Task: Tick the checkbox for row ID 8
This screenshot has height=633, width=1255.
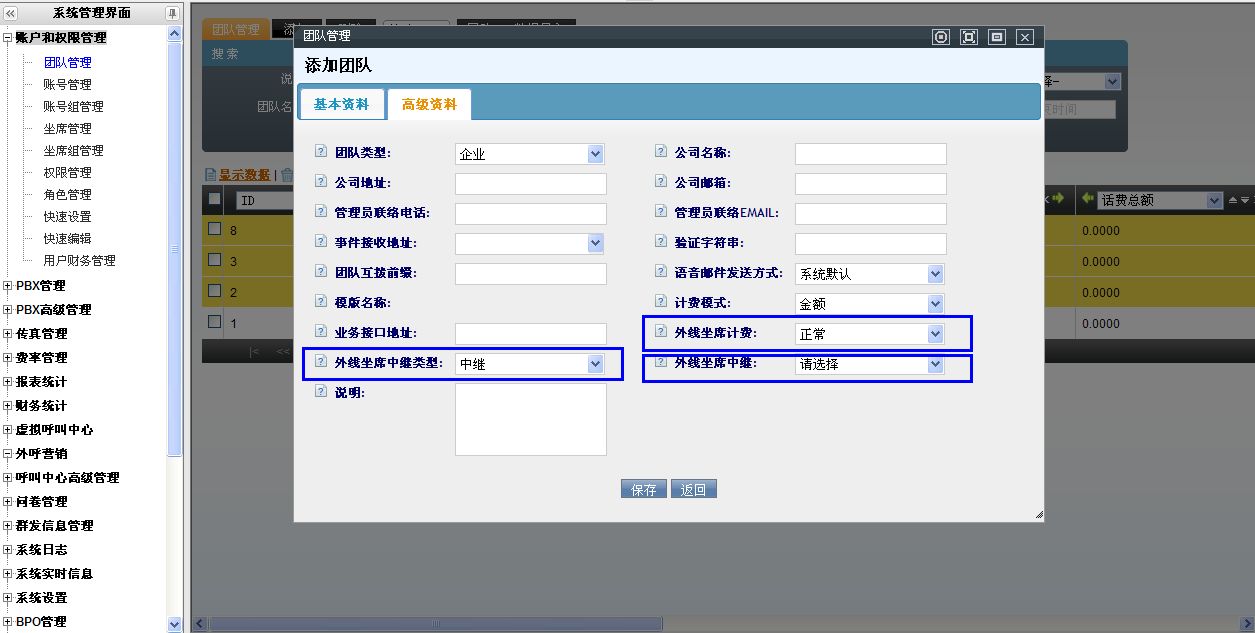Action: 214,229
